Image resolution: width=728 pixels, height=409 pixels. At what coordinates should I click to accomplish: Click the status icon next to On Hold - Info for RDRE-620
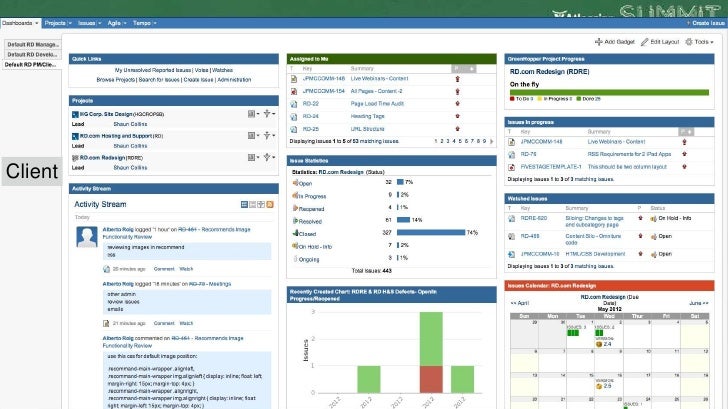point(653,219)
